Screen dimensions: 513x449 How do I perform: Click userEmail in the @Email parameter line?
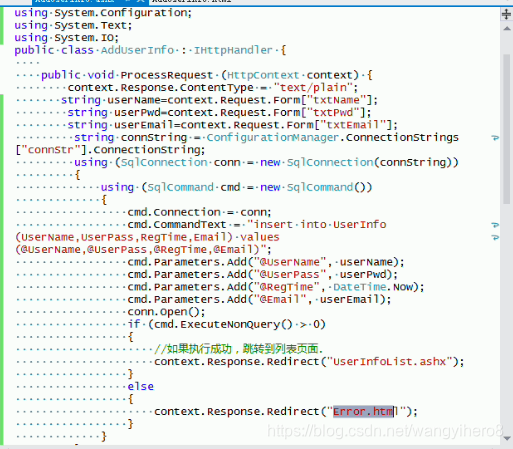(349, 300)
